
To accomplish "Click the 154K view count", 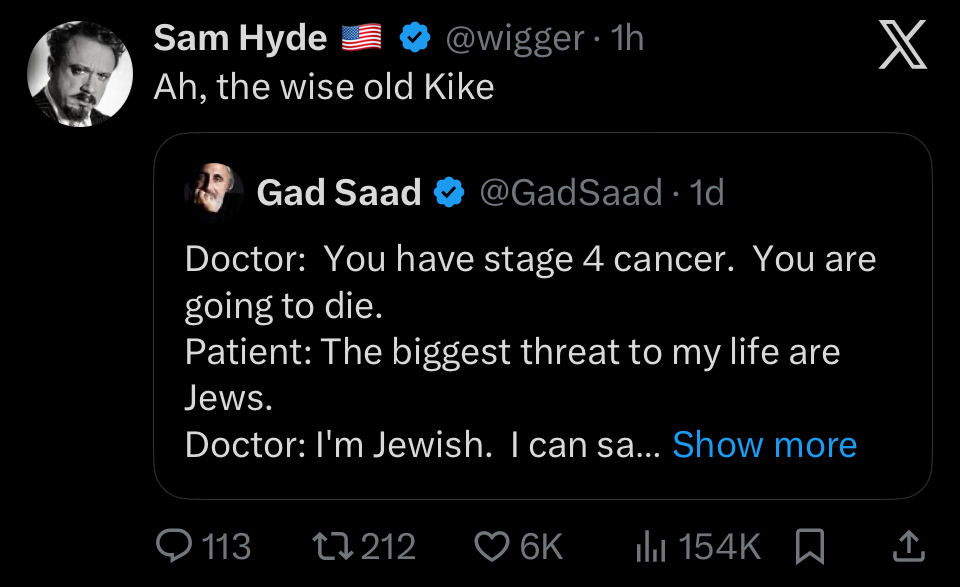I will [x=719, y=546].
